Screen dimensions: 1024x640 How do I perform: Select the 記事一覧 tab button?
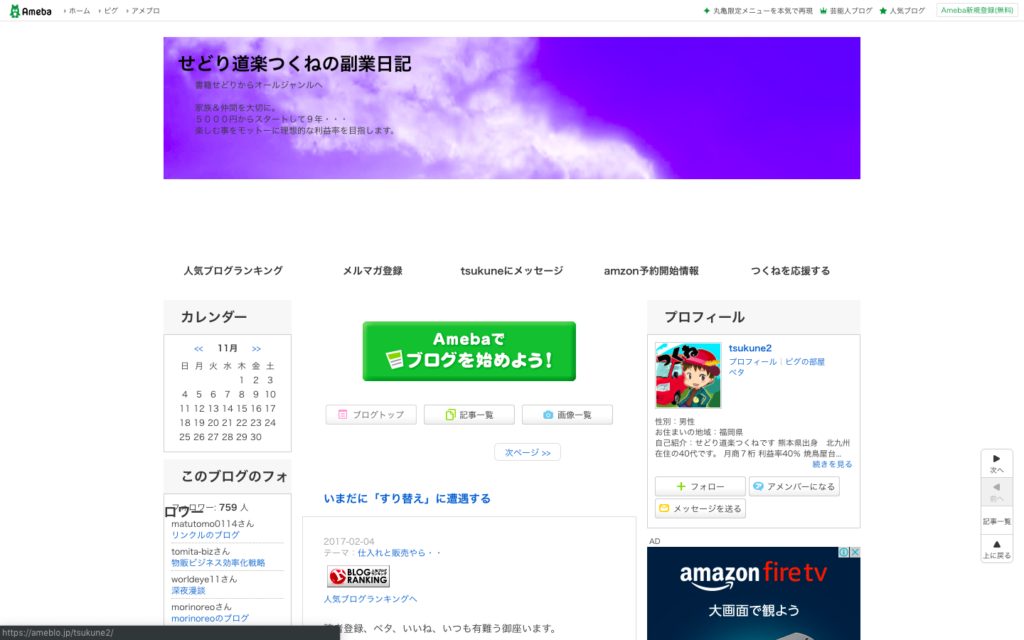point(469,415)
